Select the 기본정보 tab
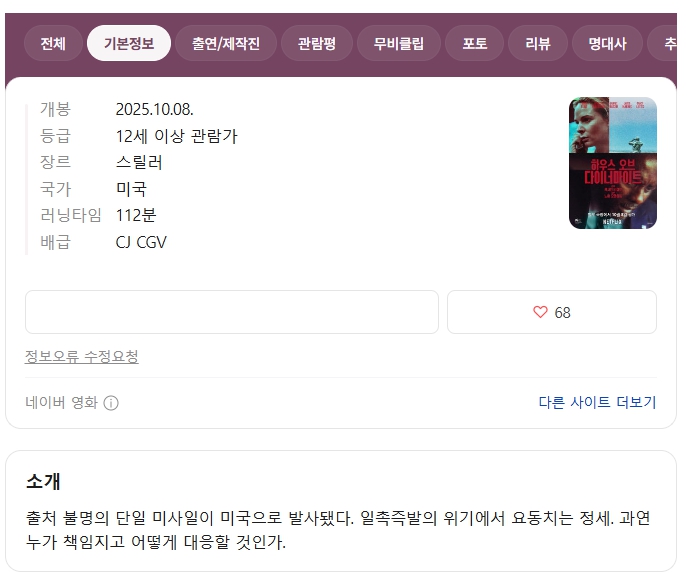The height and width of the screenshot is (588, 687). click(x=129, y=43)
